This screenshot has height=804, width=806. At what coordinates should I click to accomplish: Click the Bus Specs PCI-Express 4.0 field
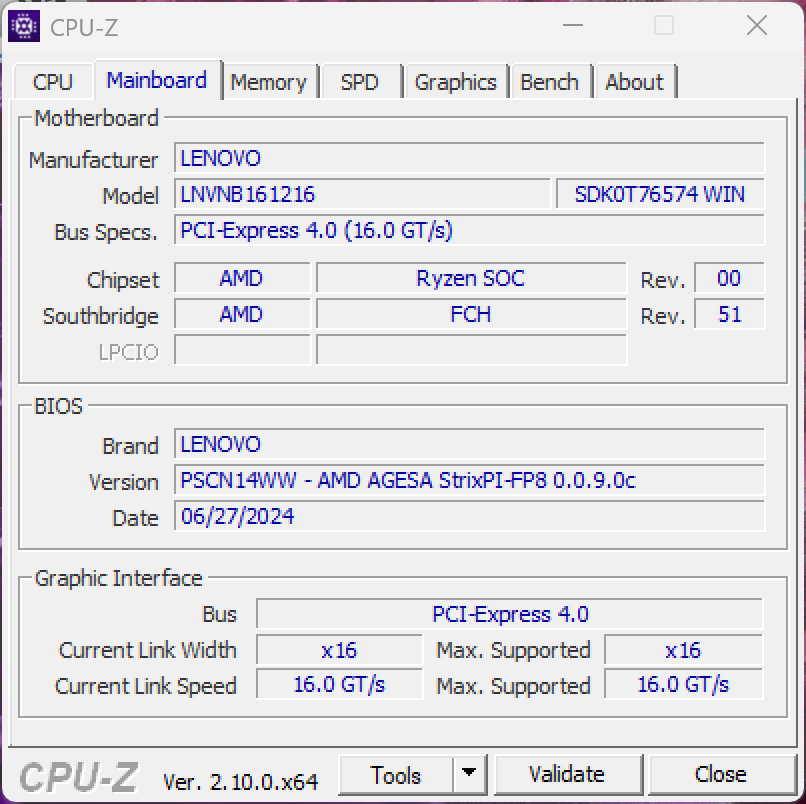point(469,230)
